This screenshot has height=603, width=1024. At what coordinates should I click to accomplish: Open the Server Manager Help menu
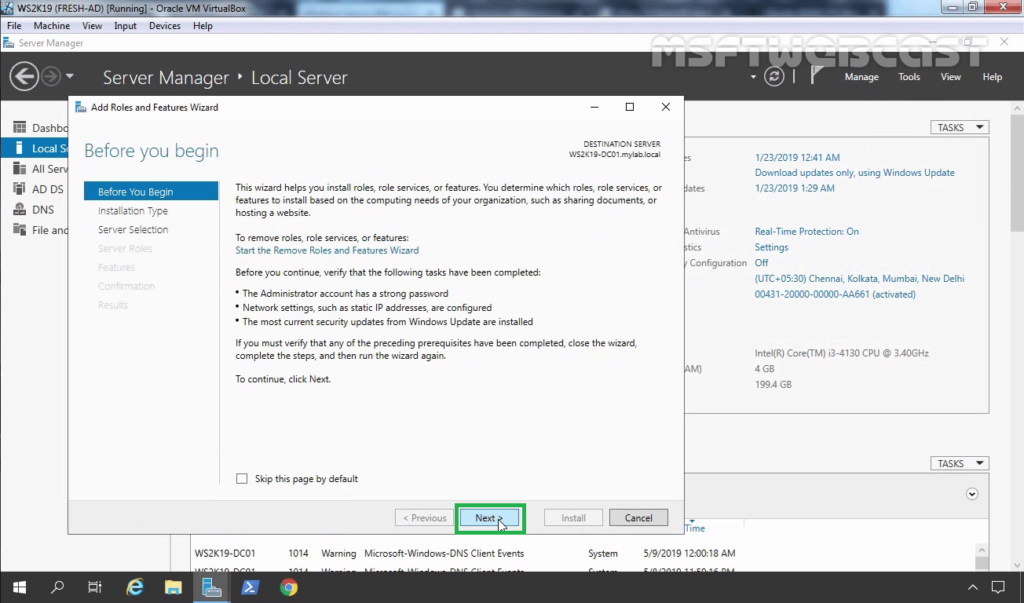coord(992,76)
